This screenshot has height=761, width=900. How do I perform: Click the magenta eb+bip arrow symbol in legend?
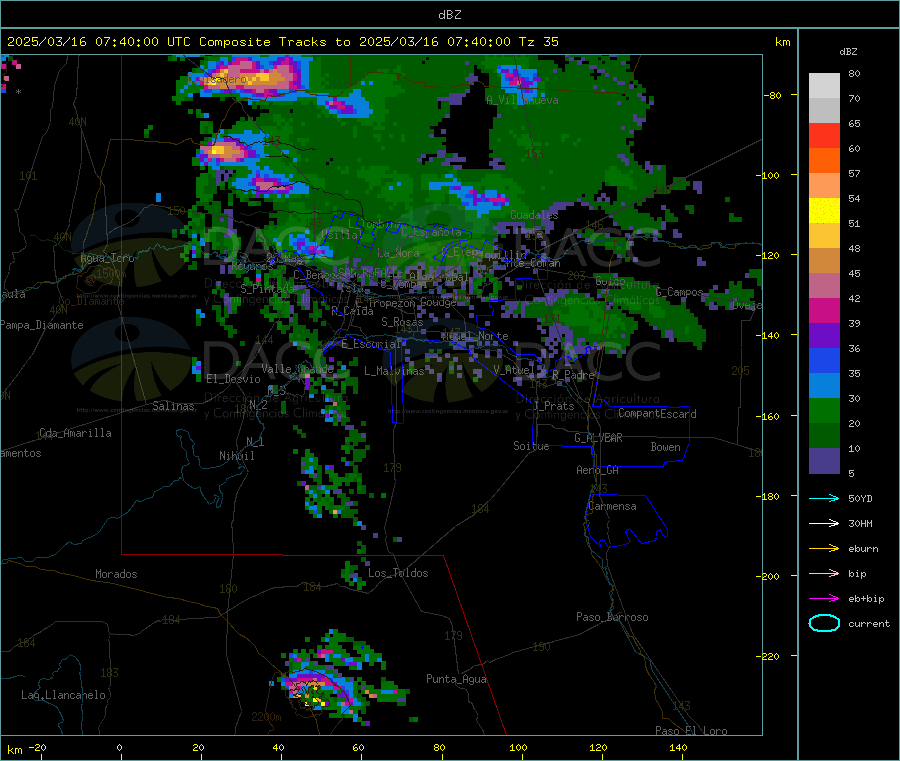824,599
